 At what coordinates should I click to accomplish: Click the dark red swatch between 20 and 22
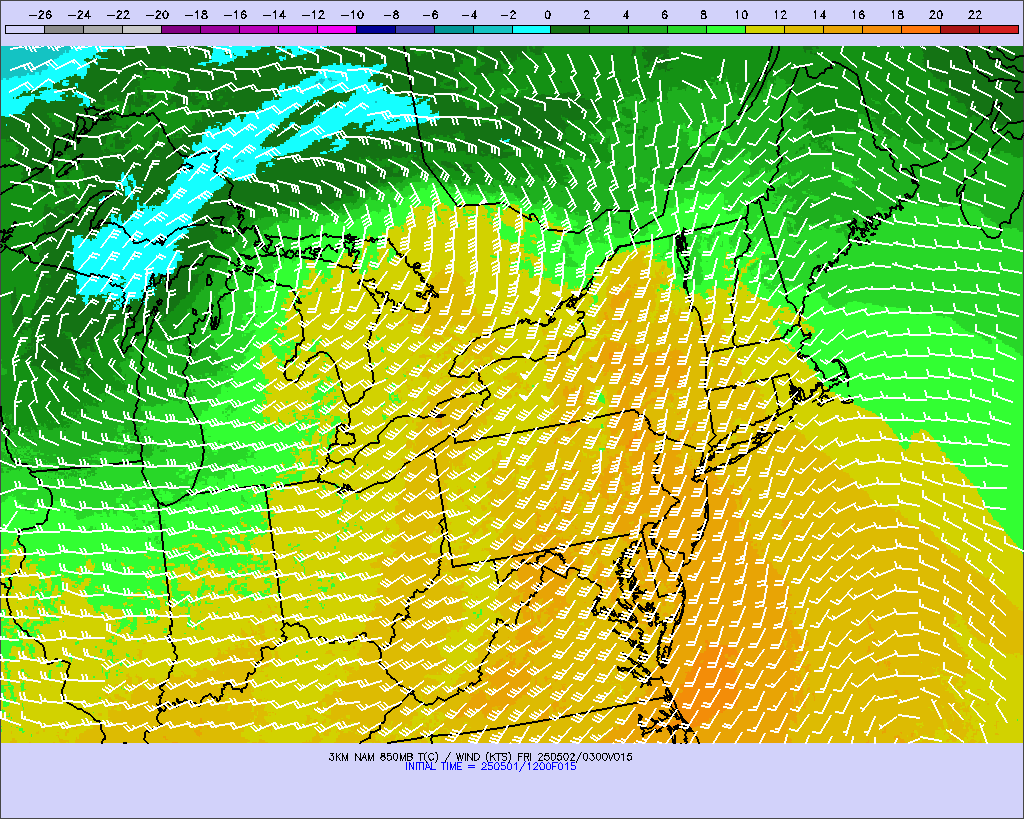(x=960, y=29)
